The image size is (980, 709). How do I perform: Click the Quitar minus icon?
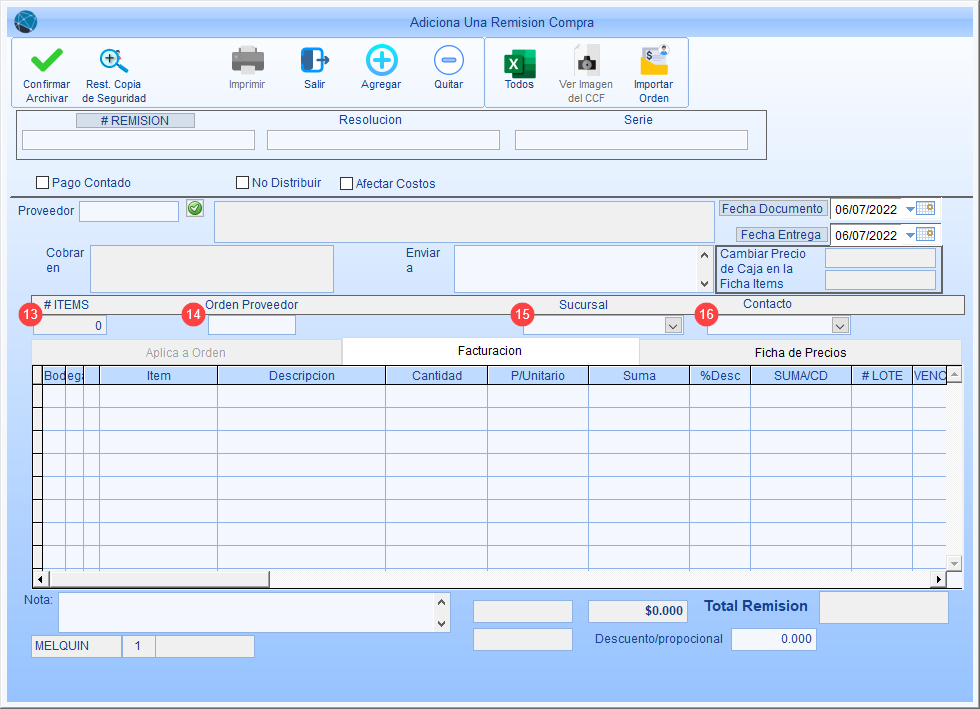click(449, 61)
